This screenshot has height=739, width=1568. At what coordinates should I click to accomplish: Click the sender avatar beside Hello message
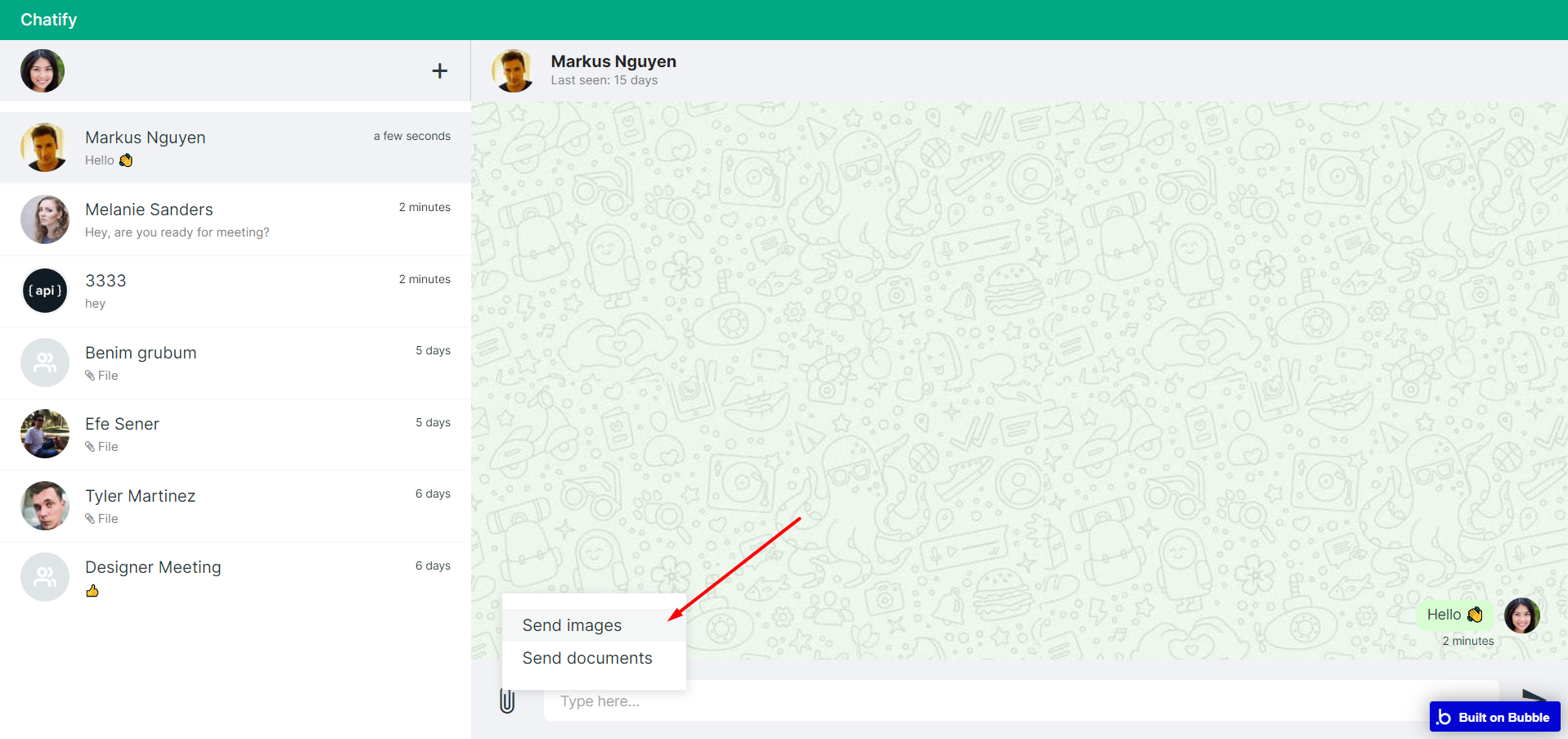tap(1521, 615)
